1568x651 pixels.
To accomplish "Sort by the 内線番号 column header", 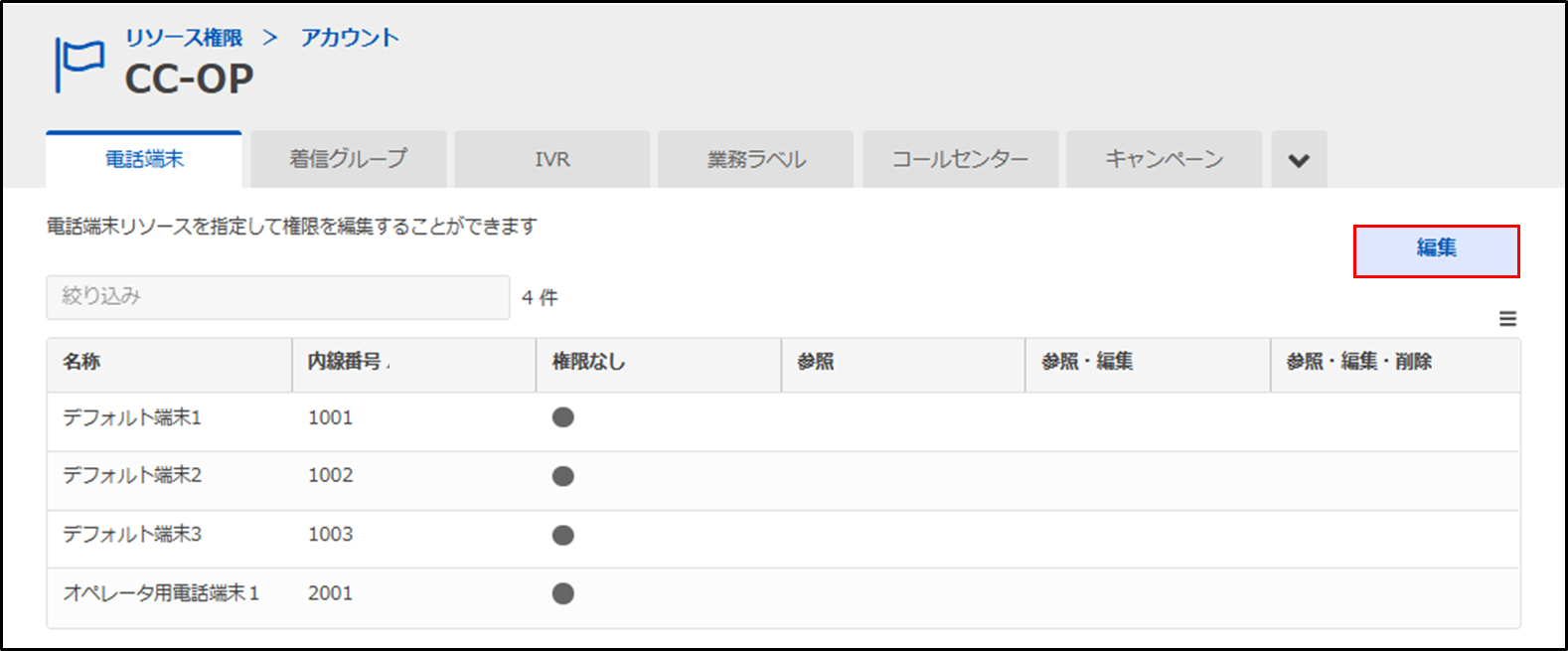I will click(x=345, y=362).
